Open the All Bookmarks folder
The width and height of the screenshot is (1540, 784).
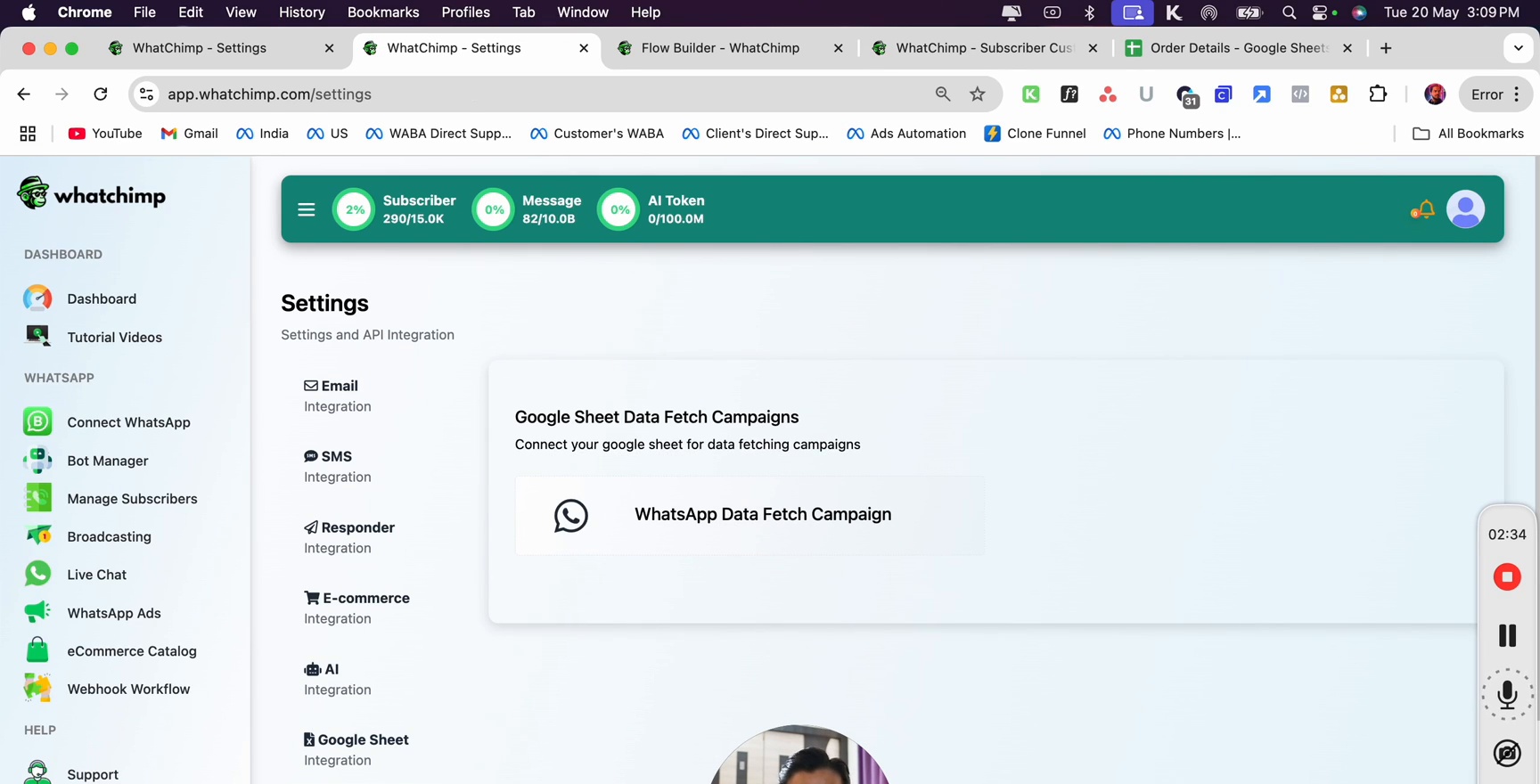(x=1468, y=134)
